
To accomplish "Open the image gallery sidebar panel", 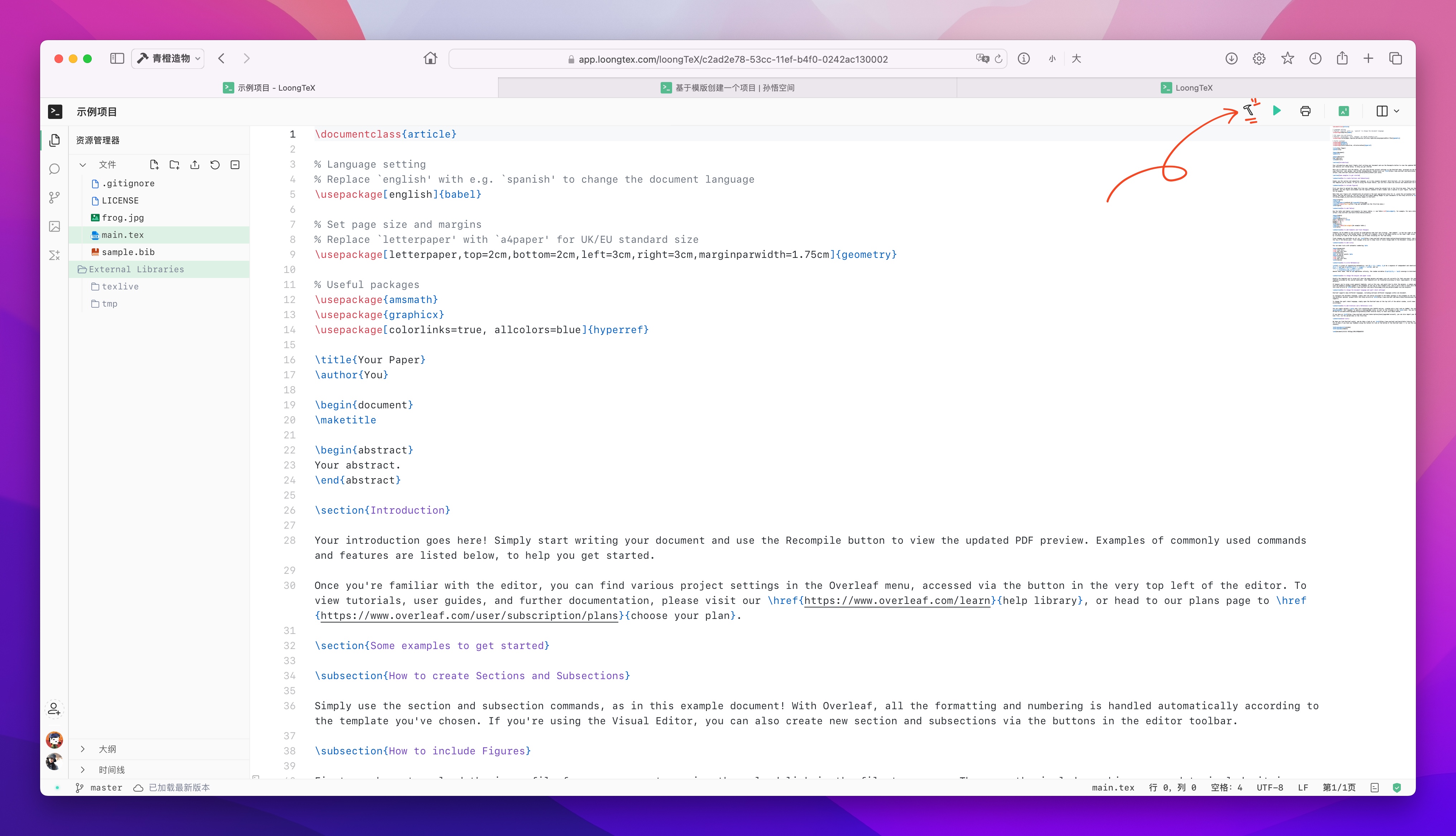I will (54, 227).
